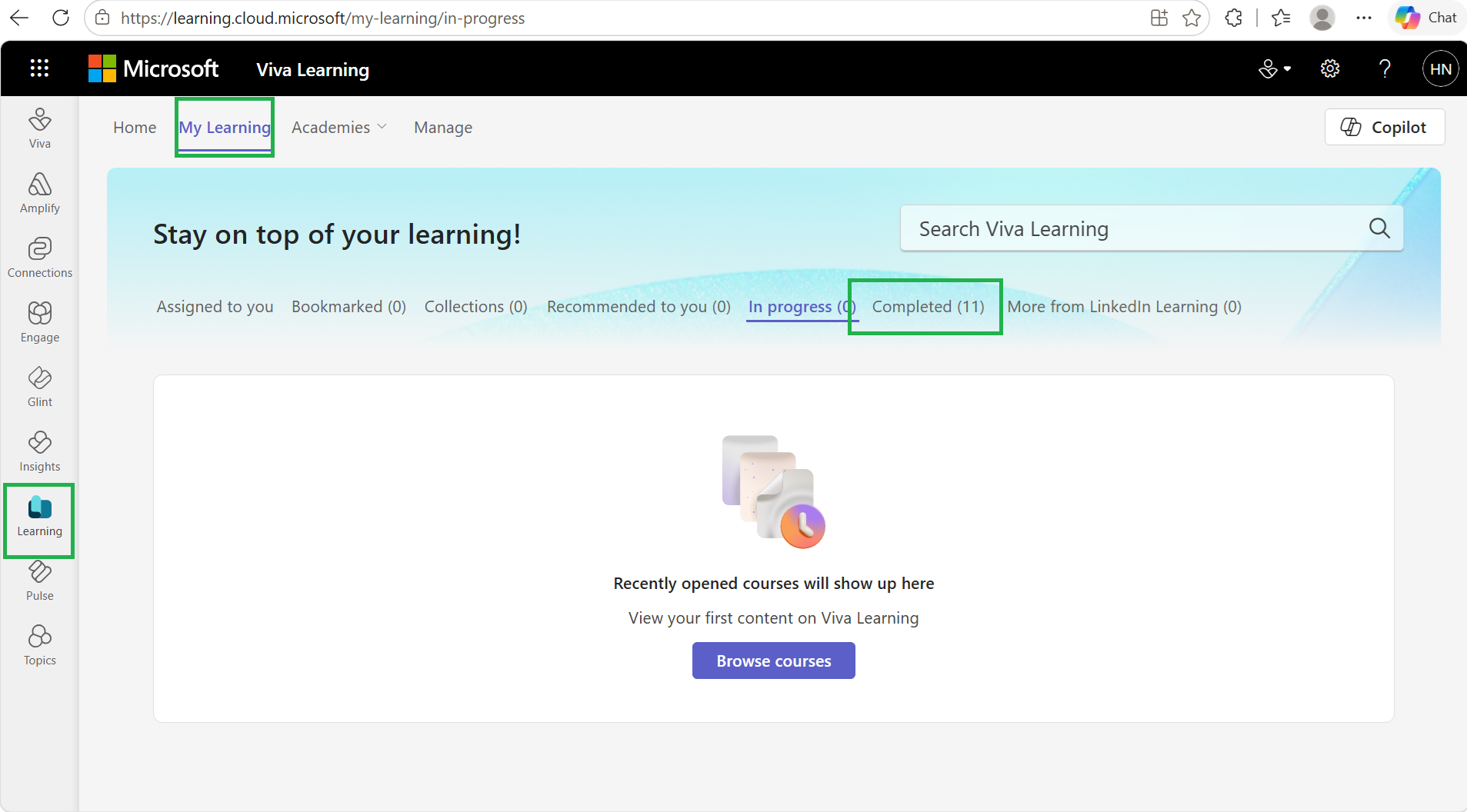
Task: Open the app launcher waffle icon
Action: pos(39,68)
